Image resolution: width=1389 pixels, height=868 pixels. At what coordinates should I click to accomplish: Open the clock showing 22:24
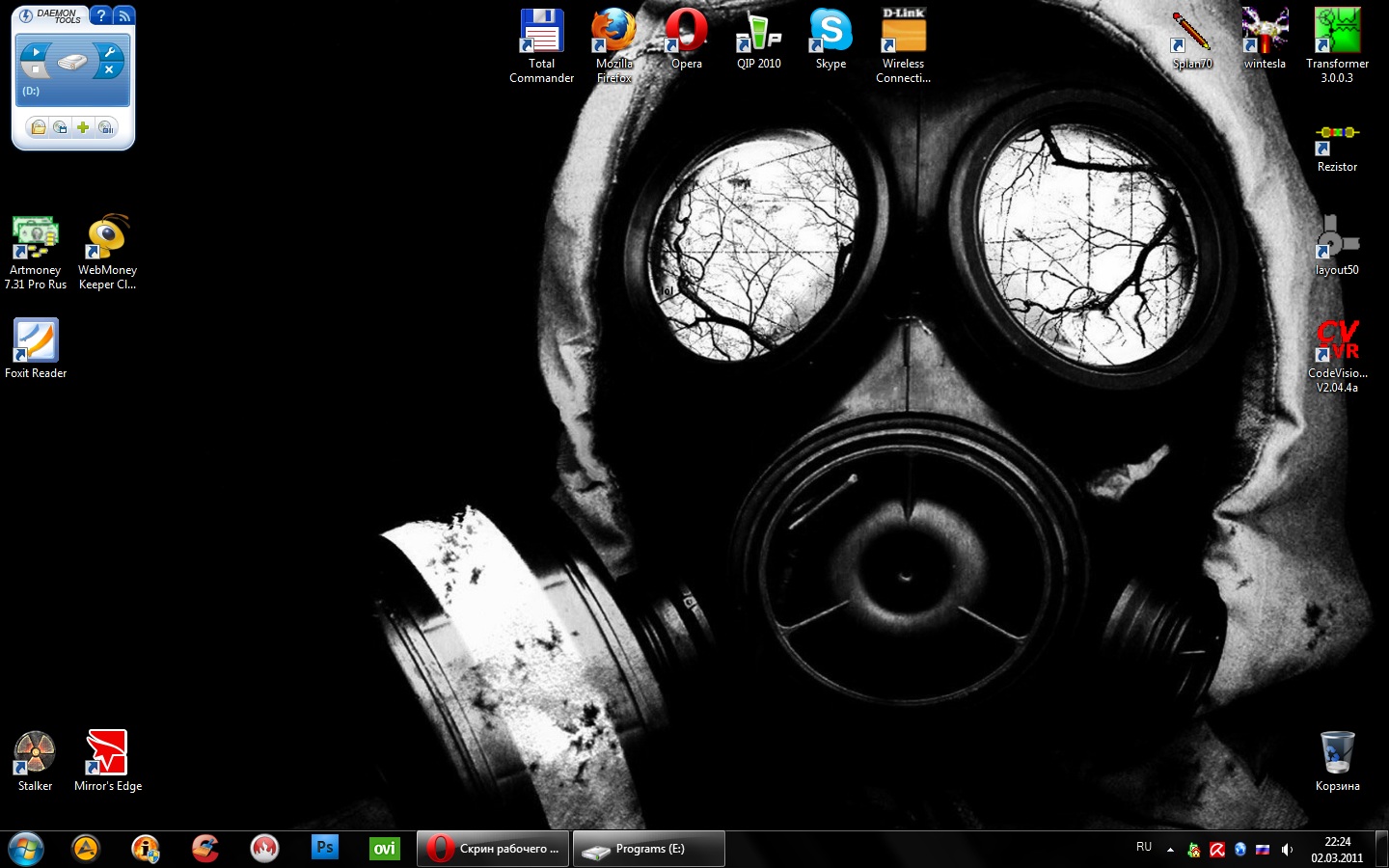pyautogui.click(x=1337, y=850)
